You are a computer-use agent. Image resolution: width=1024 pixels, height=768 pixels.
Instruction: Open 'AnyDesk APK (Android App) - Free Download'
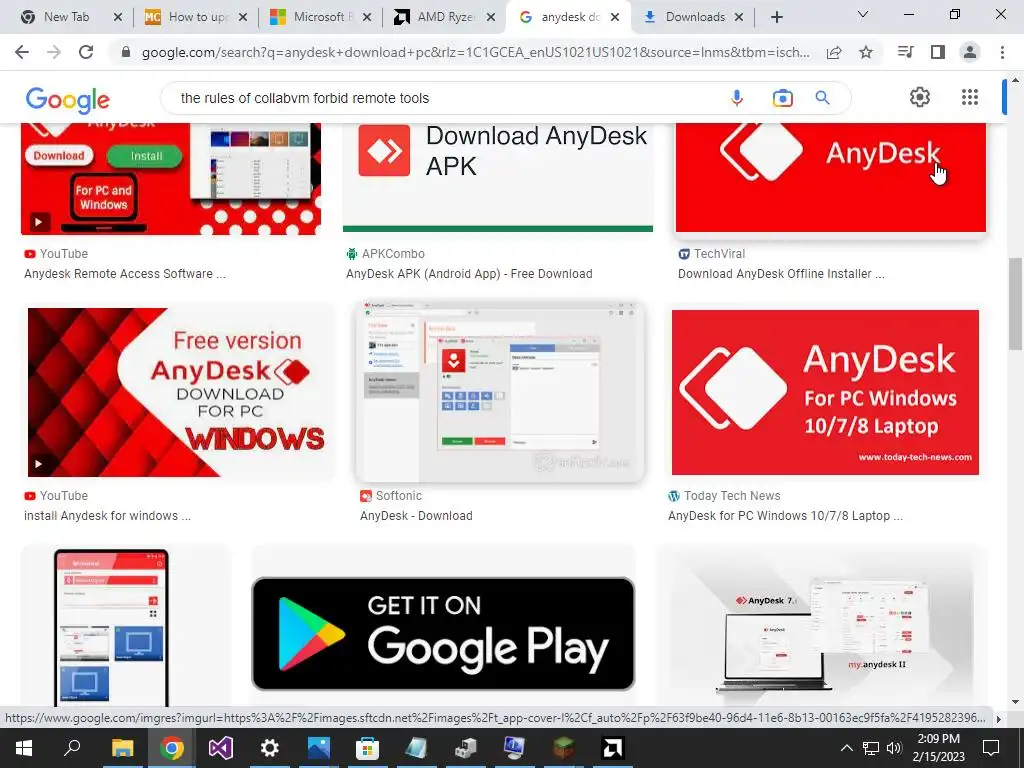(469, 274)
